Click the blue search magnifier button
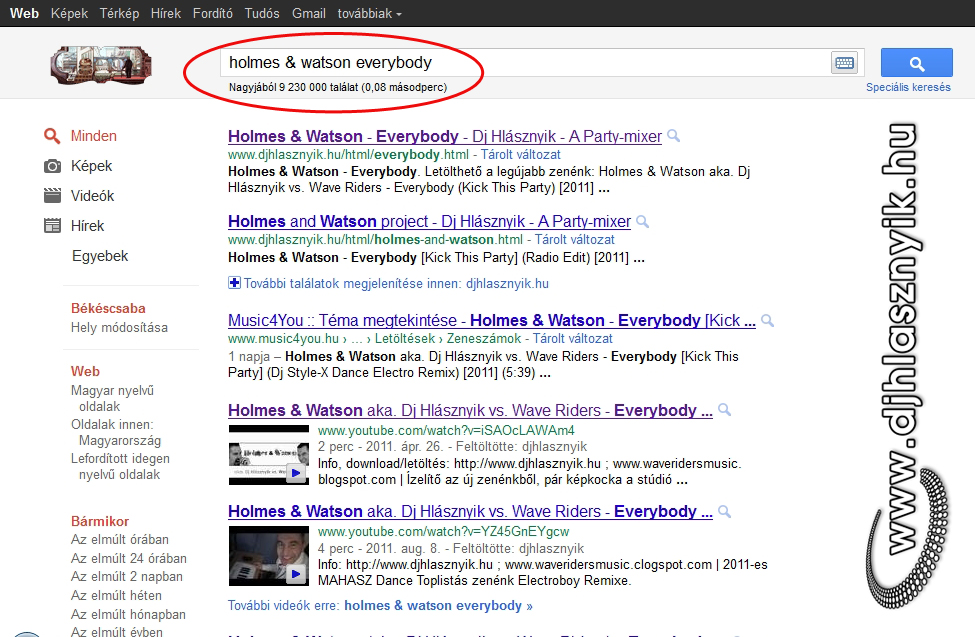Screen dimensions: 975x637 point(917,63)
